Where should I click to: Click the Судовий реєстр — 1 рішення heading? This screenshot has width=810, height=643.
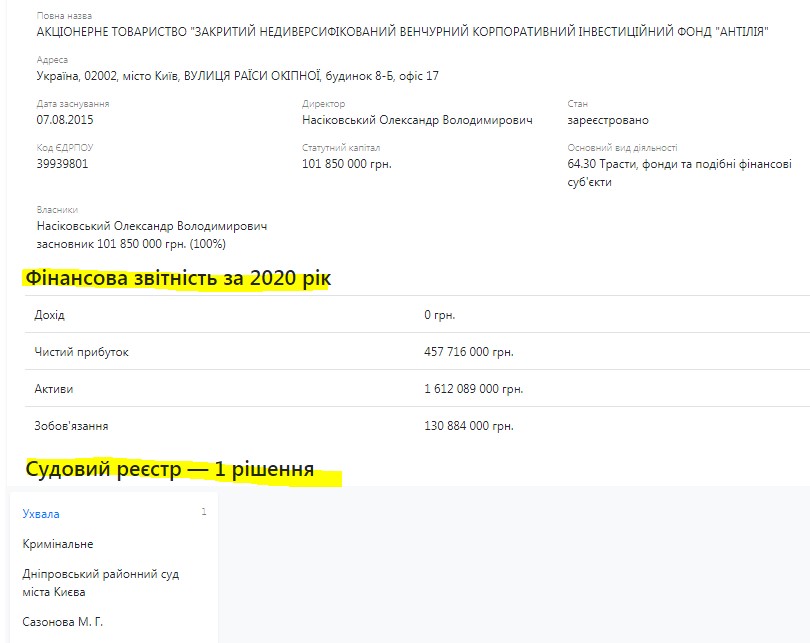[x=170, y=469]
